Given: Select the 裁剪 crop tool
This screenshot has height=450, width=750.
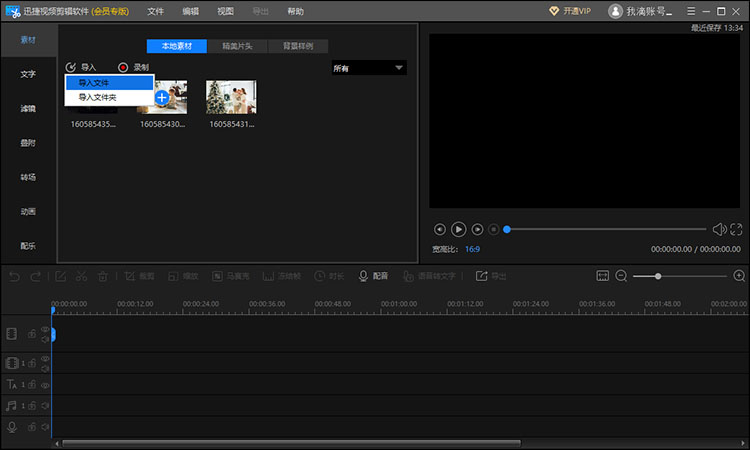Looking at the screenshot, I should 139,276.
